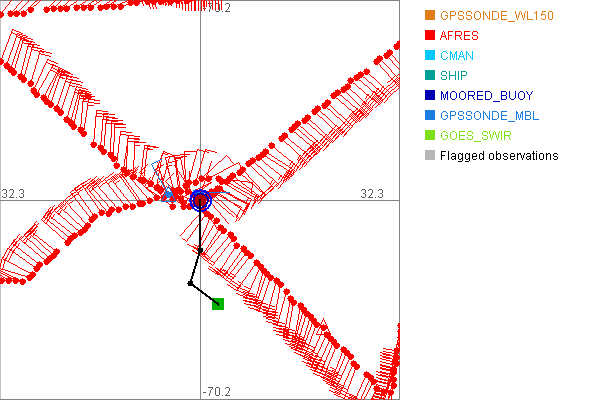Select the SHIP legend label

click(x=454, y=76)
